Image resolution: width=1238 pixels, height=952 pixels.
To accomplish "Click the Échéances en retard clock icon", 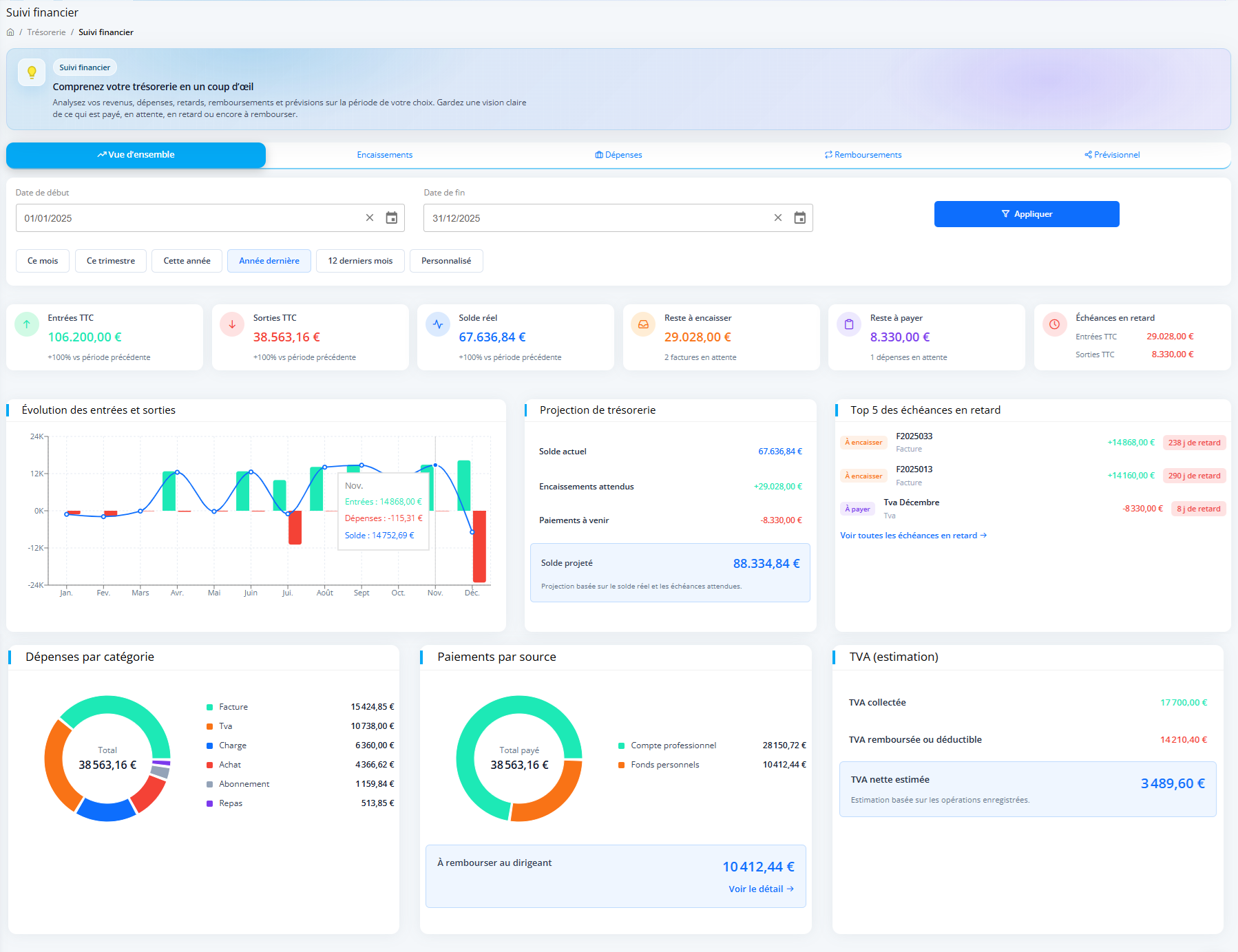I will 1054,324.
